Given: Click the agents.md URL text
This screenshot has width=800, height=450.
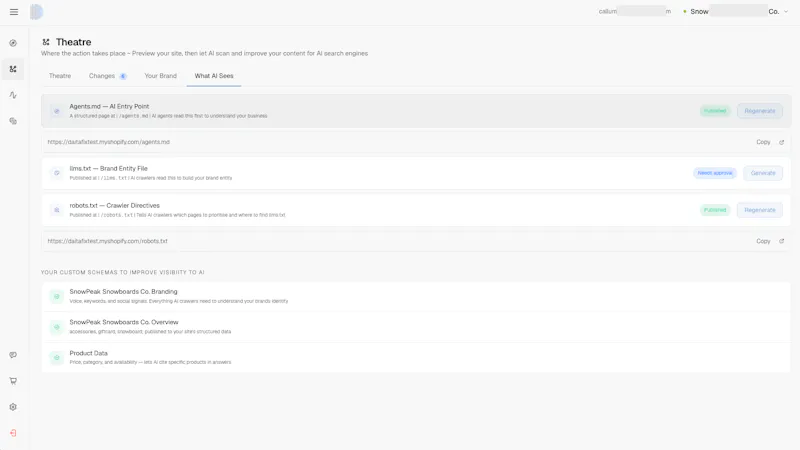Looking at the screenshot, I should (x=109, y=142).
